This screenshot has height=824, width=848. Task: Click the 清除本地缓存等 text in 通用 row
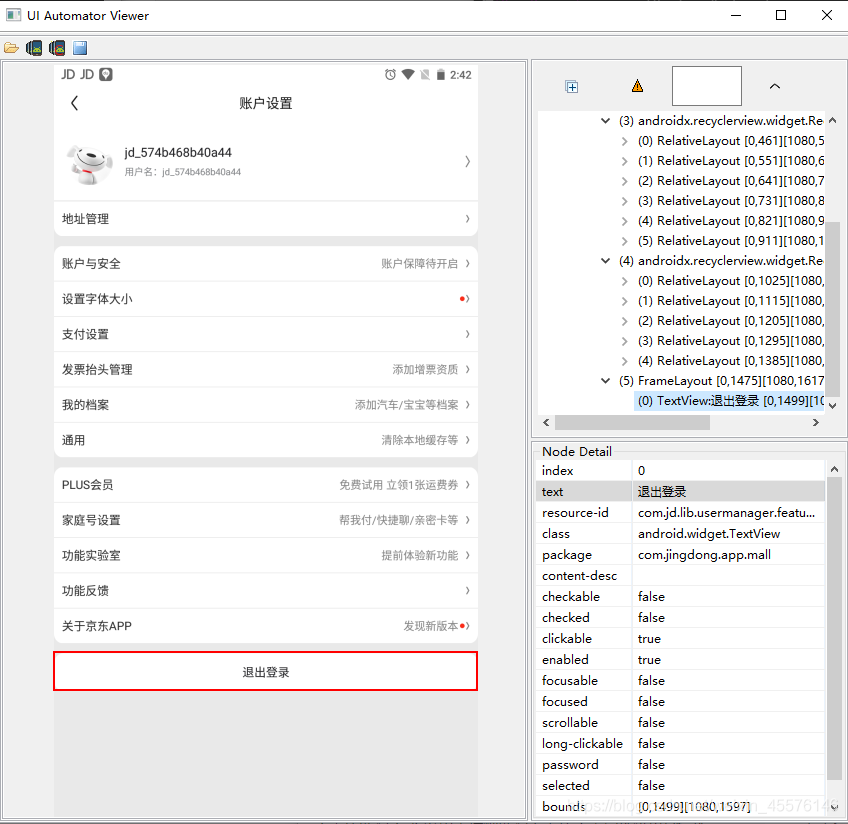click(x=420, y=440)
